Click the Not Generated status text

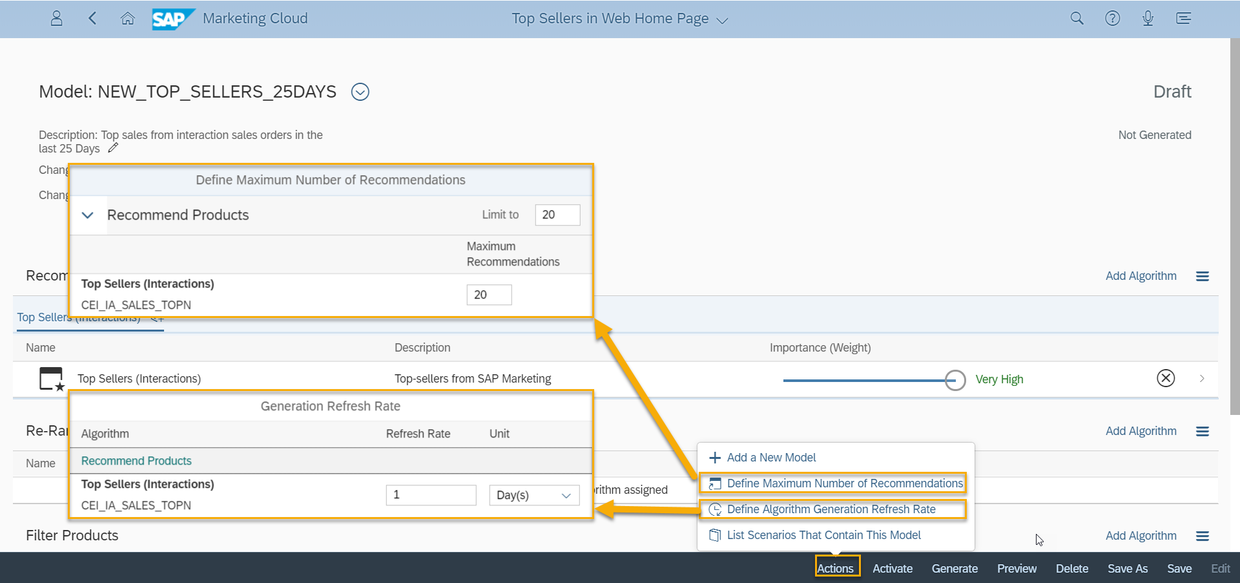pos(1155,135)
